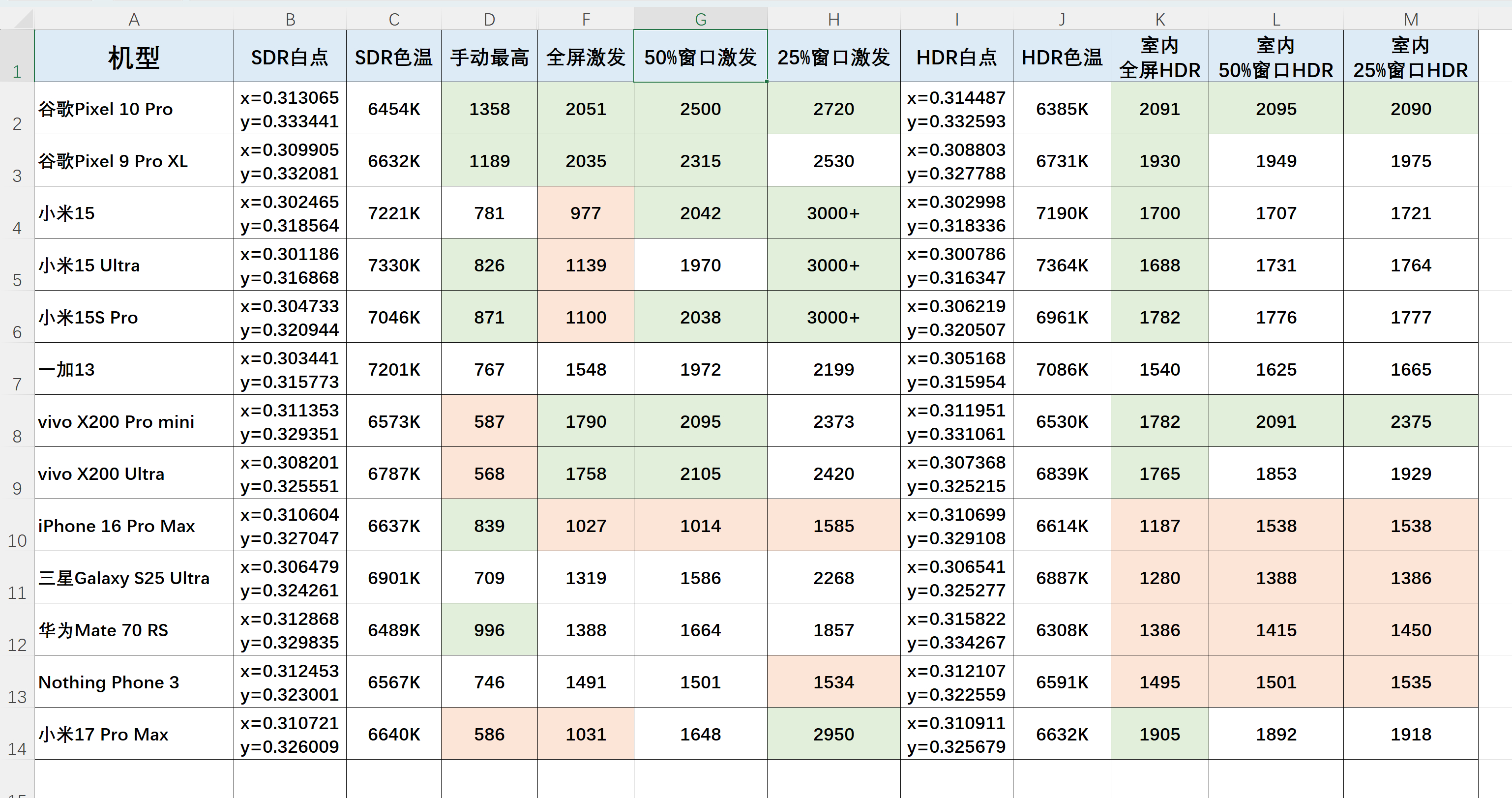Click the 25%窗口激发 header cell

[833, 57]
